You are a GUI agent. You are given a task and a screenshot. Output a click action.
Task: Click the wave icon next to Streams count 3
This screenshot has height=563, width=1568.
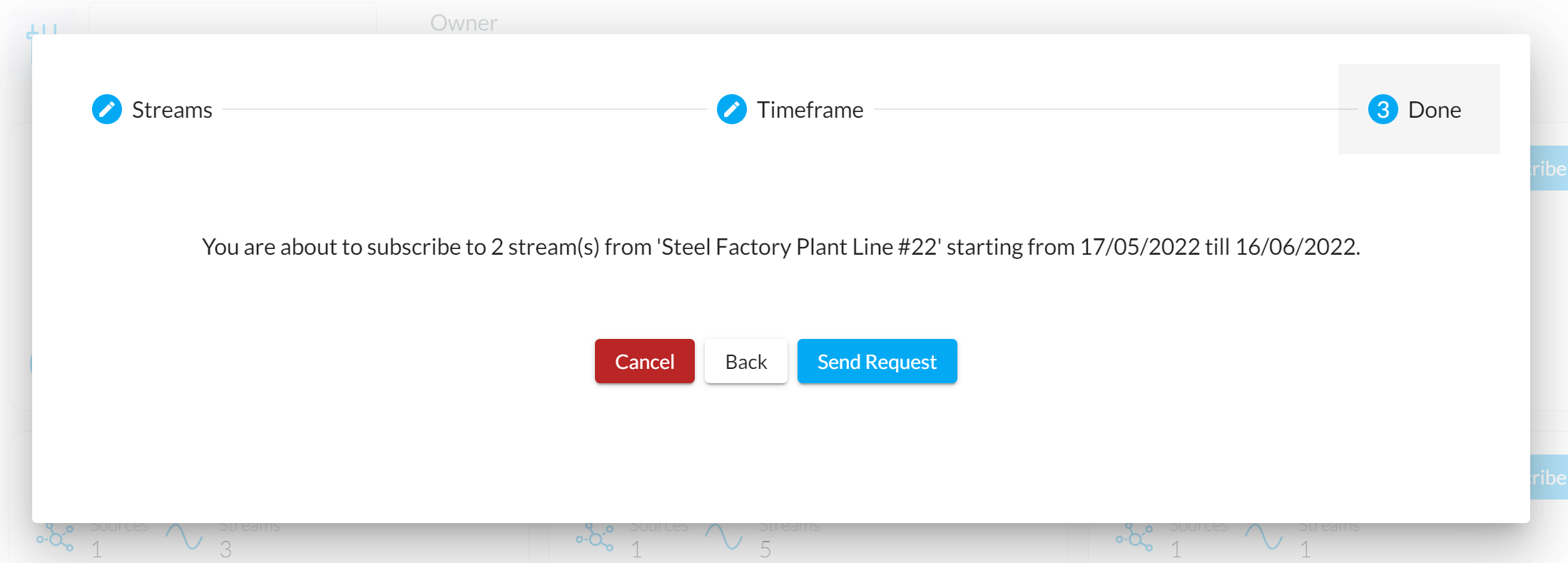(x=184, y=537)
